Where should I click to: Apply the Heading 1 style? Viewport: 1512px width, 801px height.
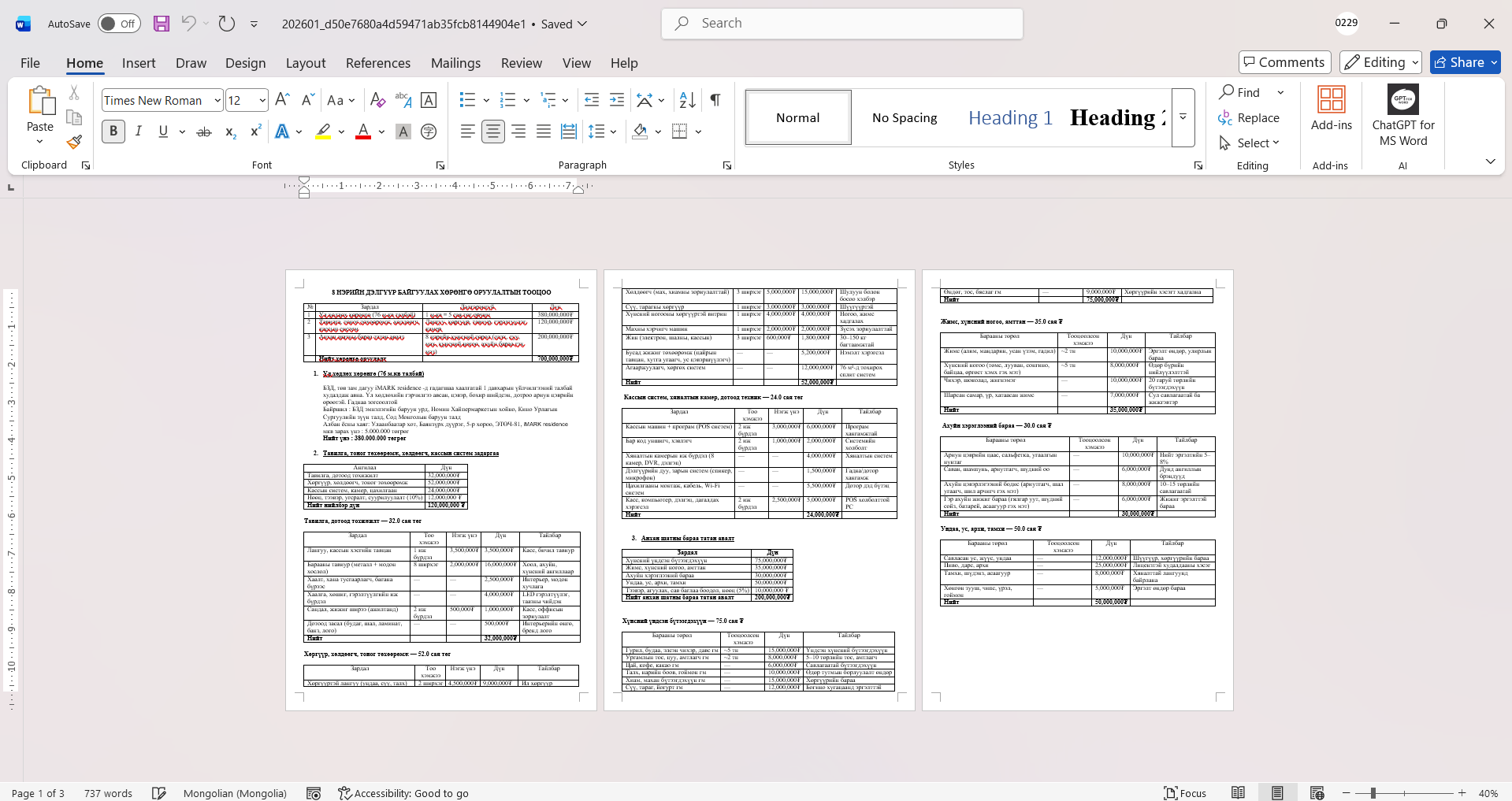point(1010,118)
